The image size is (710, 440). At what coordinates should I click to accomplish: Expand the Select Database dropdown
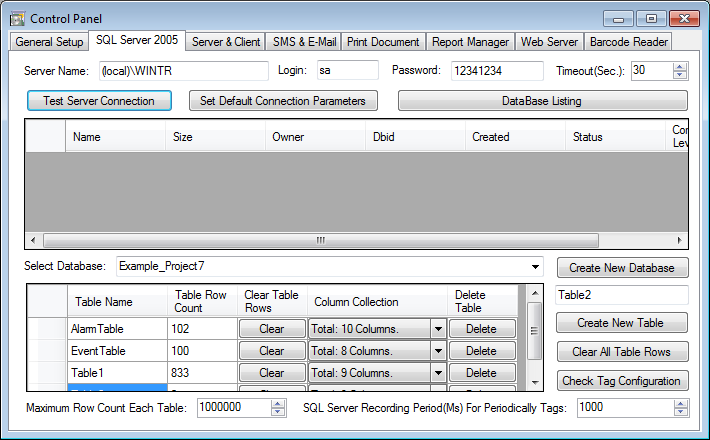click(536, 267)
